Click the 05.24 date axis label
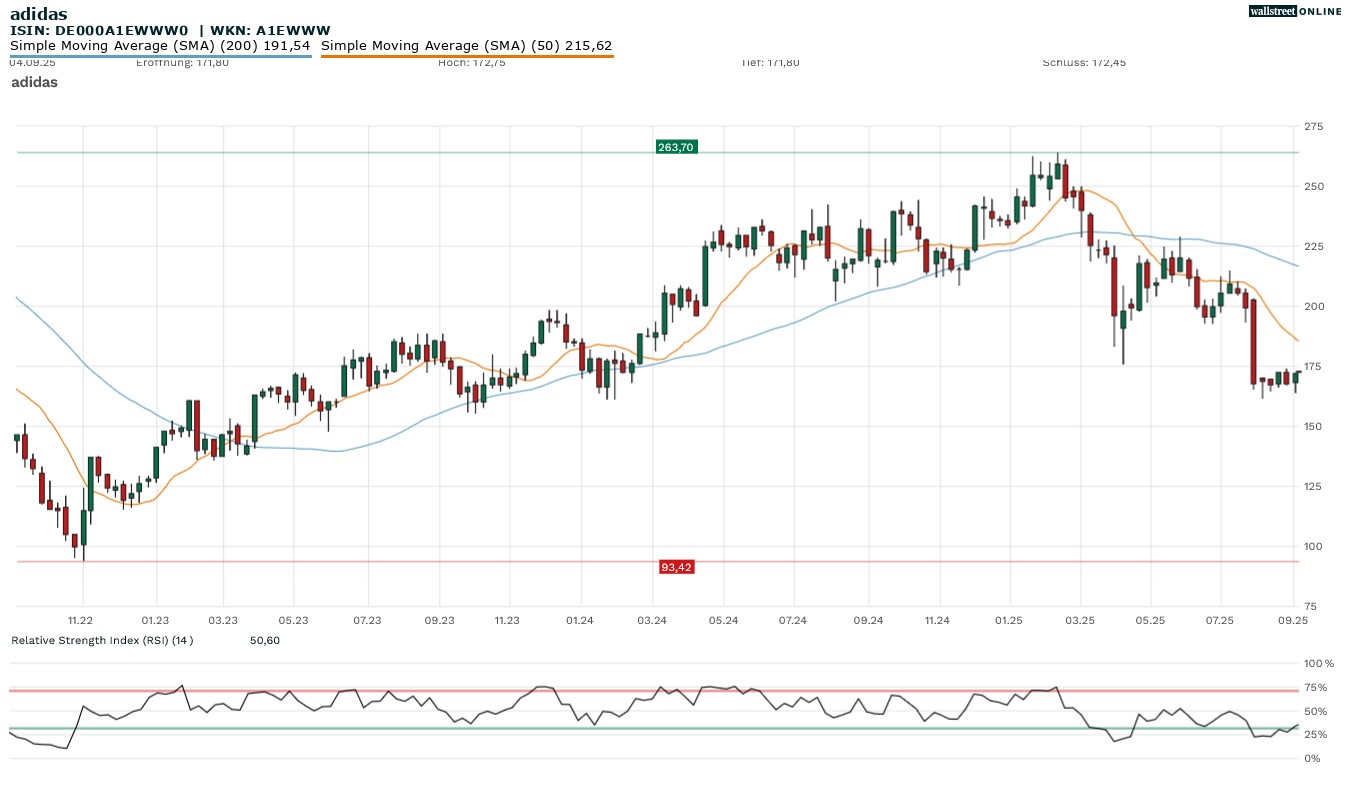 [724, 621]
